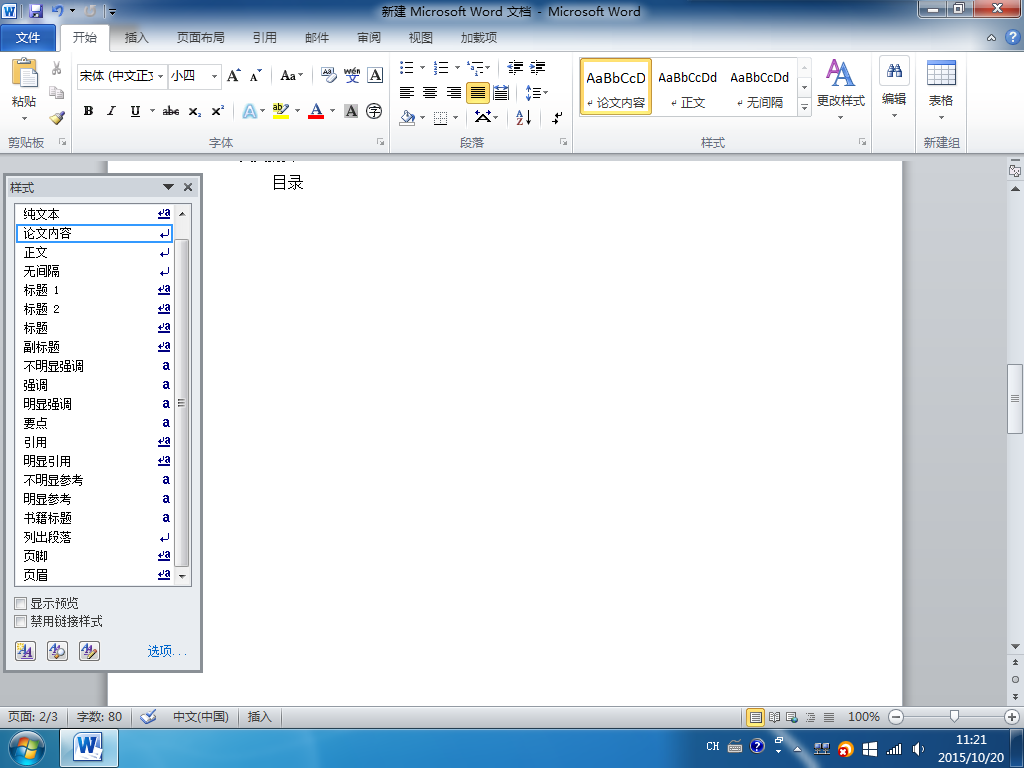
Task: Toggle the justify alignment button
Action: click(x=477, y=93)
